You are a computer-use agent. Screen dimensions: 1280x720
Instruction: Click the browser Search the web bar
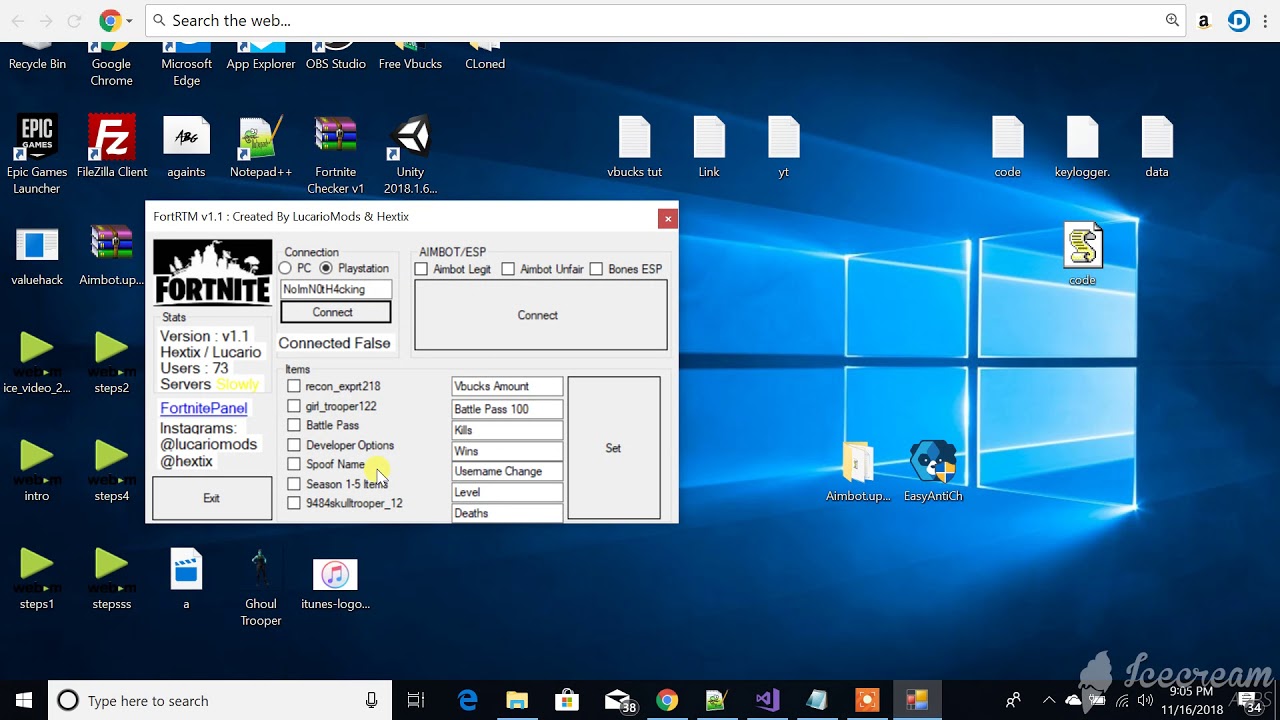click(665, 20)
